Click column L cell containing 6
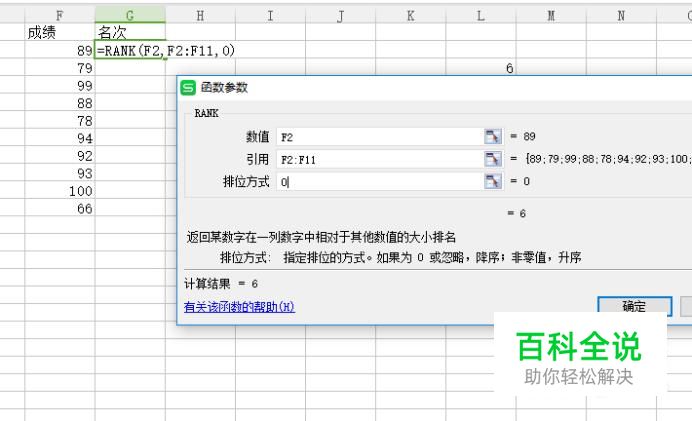 (x=481, y=68)
